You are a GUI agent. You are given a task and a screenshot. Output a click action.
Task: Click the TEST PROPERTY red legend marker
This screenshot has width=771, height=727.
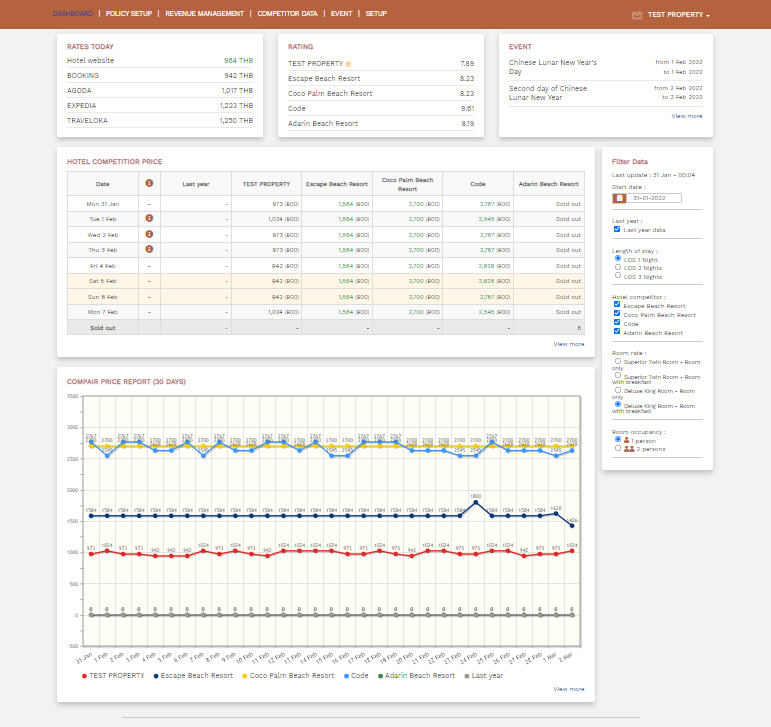coord(84,676)
